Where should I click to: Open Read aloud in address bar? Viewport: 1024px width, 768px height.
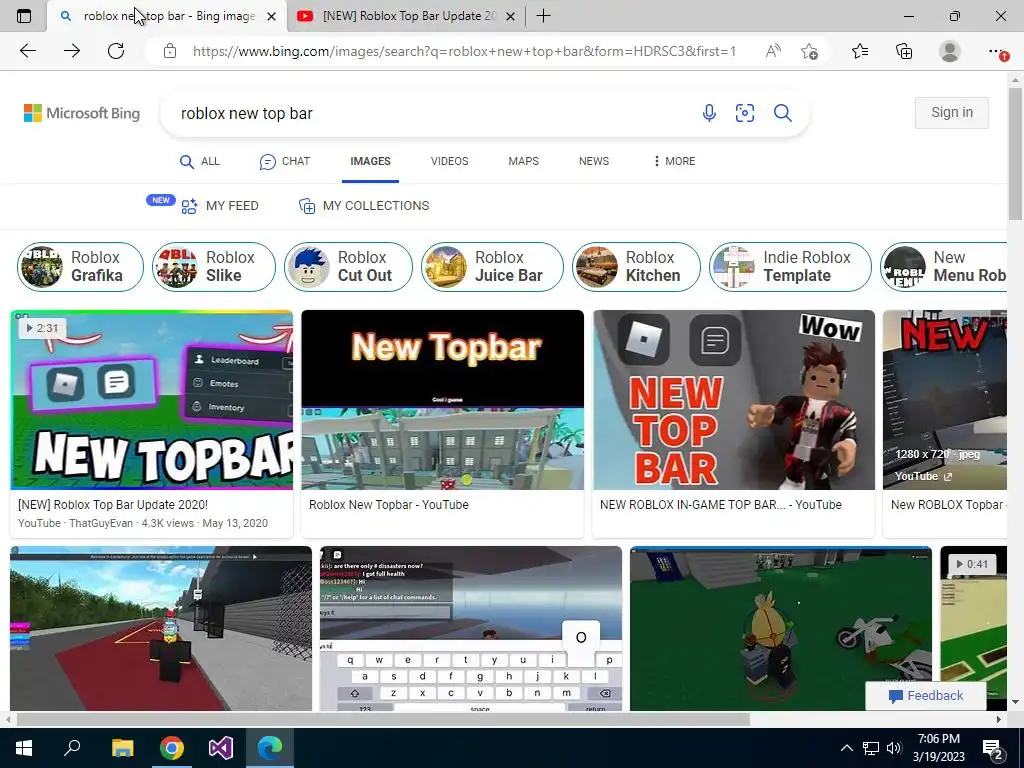coord(773,51)
